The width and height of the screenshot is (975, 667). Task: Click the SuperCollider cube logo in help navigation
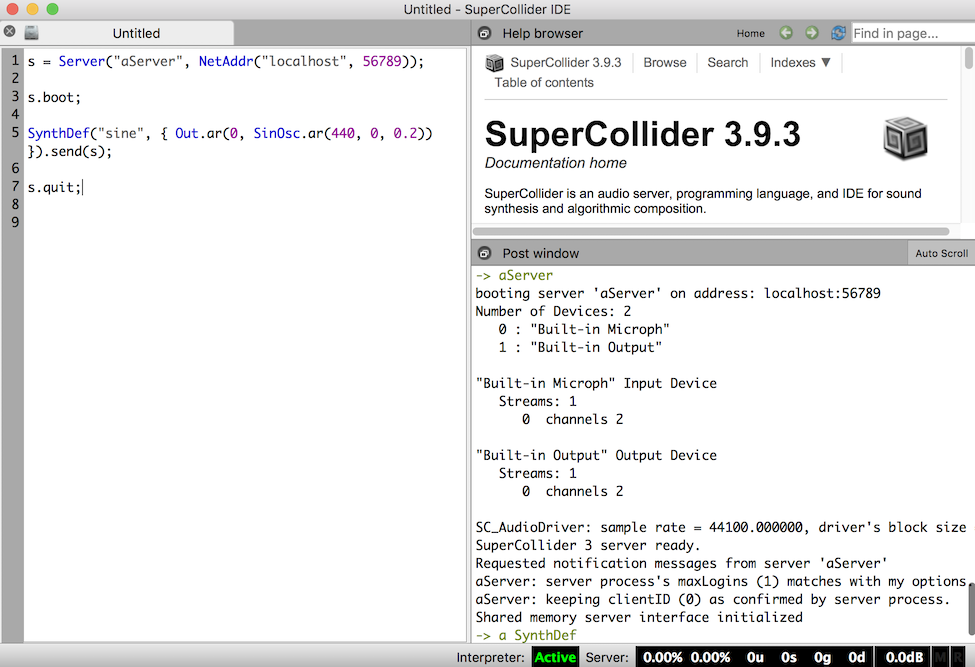tap(495, 62)
